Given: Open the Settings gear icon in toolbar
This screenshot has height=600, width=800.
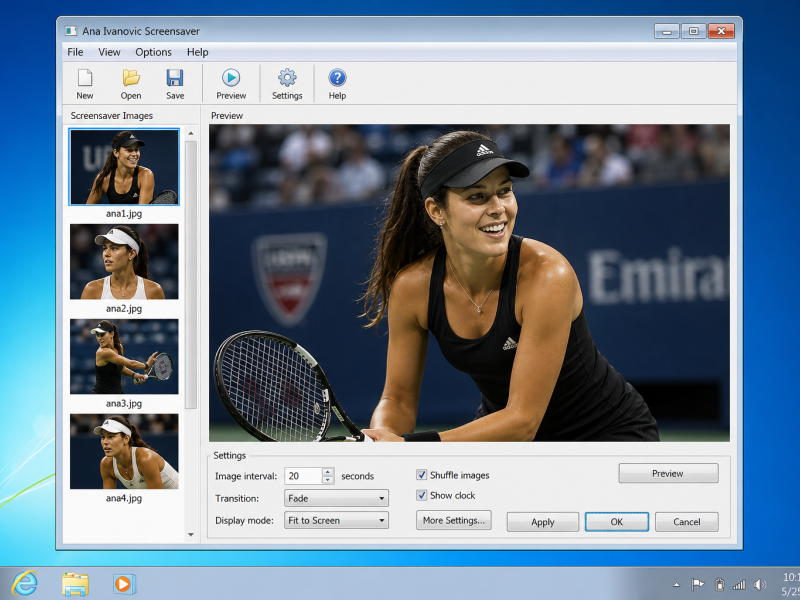Looking at the screenshot, I should (287, 78).
